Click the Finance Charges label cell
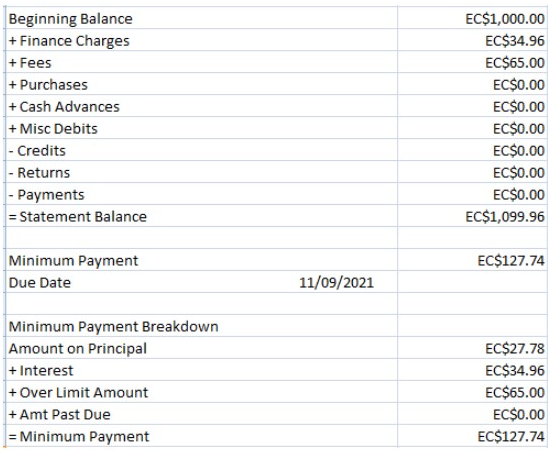Viewport: 550px width, 453px height. click(69, 41)
